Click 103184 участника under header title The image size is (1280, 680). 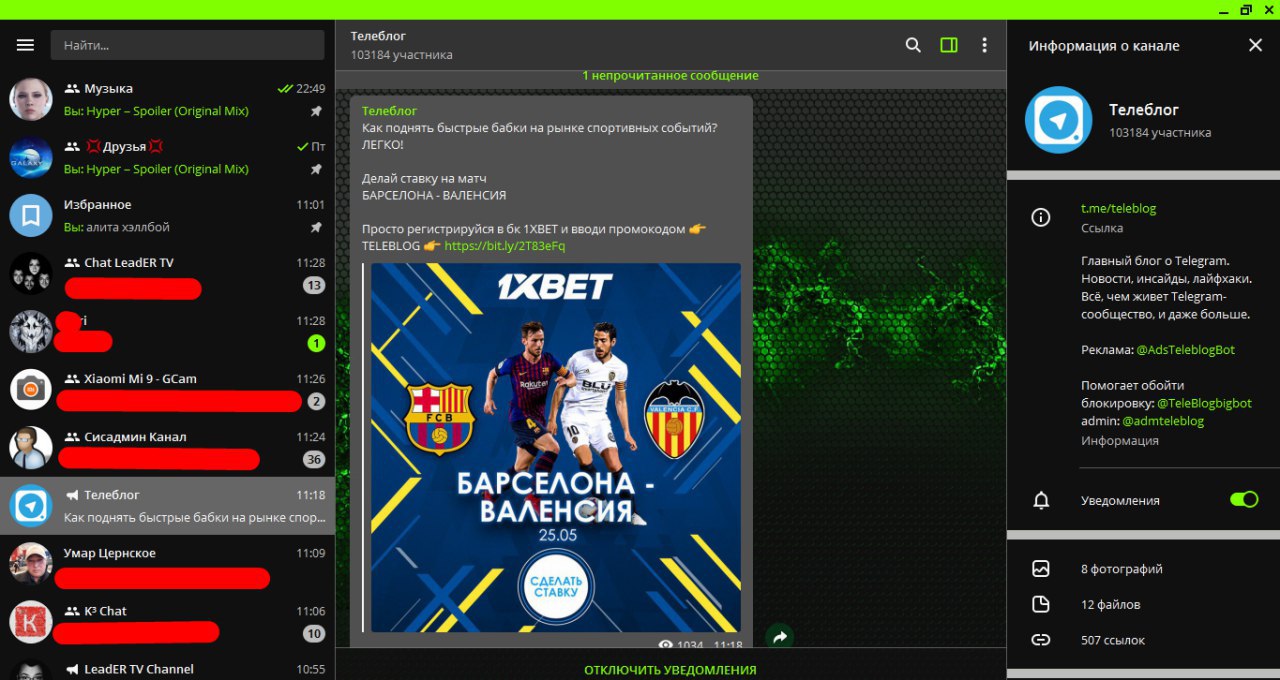click(x=401, y=55)
